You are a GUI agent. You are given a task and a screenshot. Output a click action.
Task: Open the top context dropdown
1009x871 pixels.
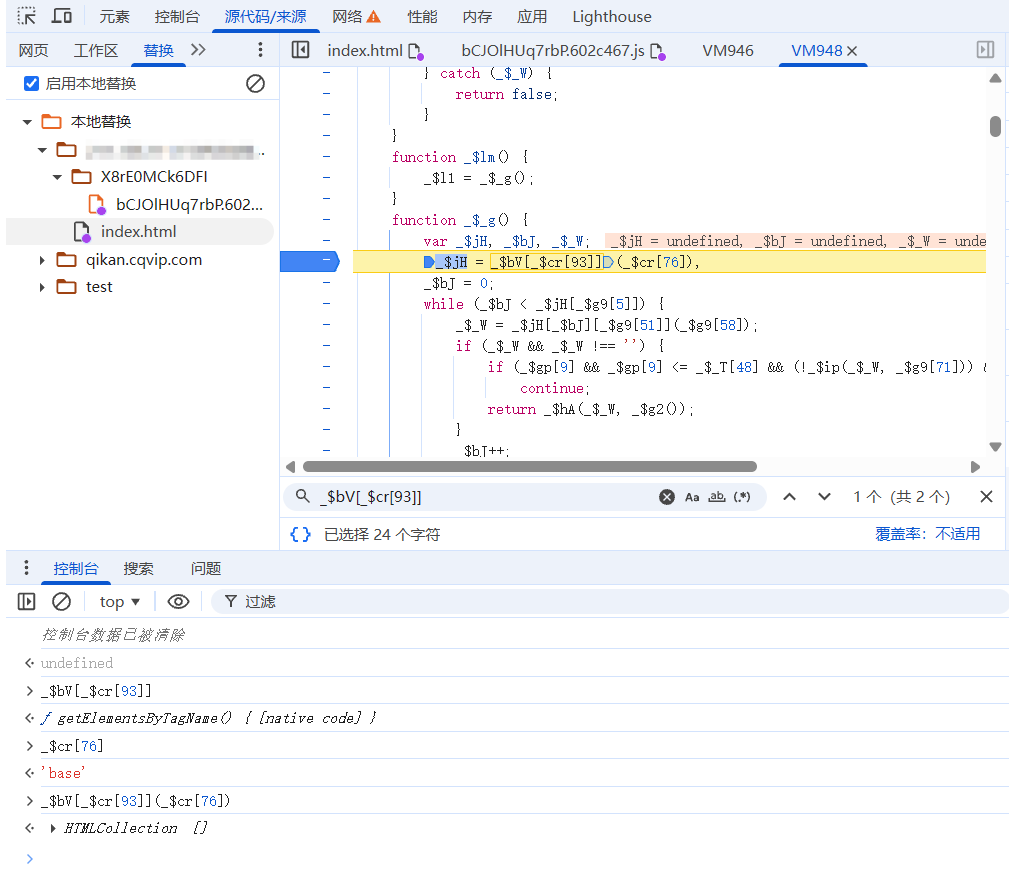click(x=120, y=601)
